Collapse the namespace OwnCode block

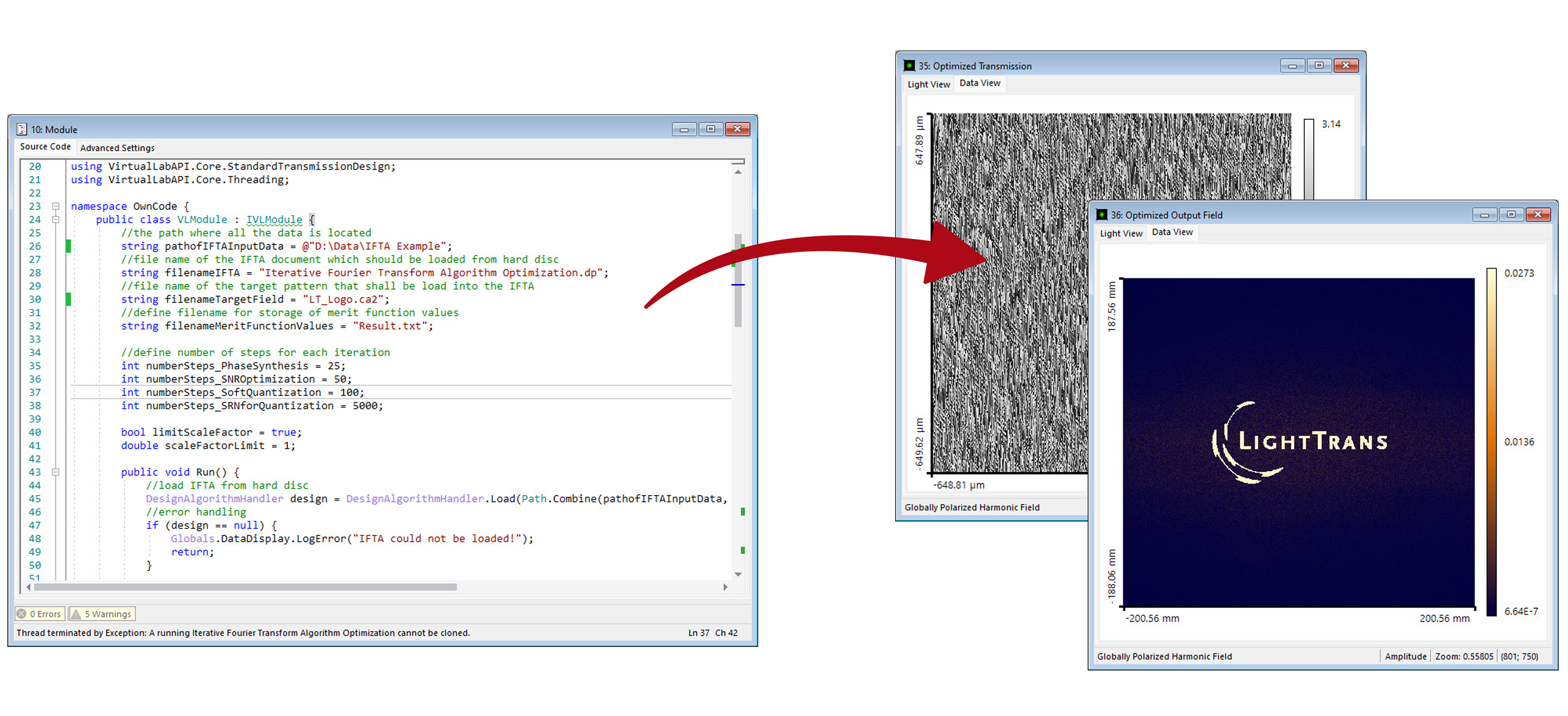[55, 206]
